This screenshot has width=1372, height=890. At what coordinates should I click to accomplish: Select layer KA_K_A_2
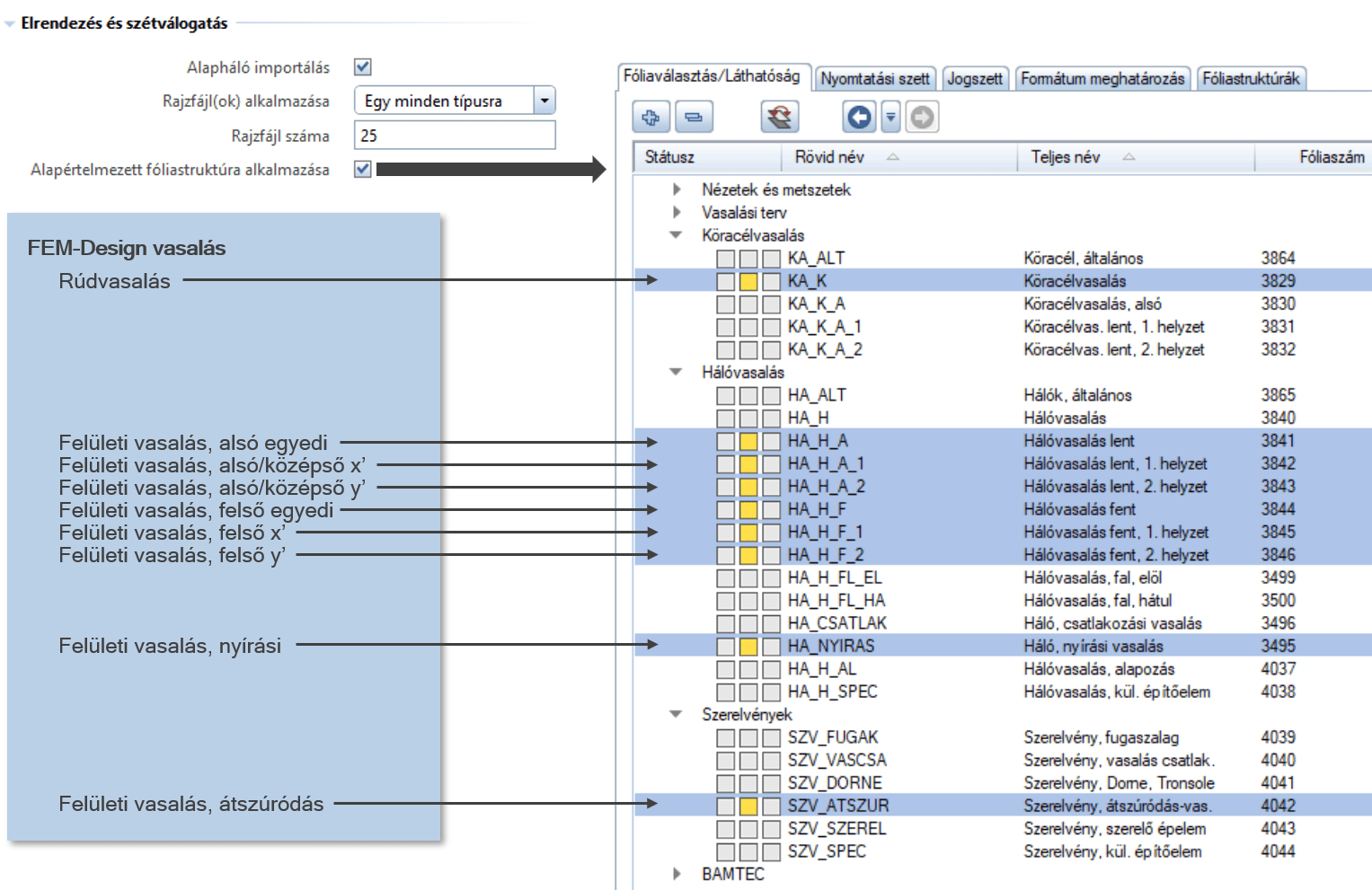(x=825, y=349)
